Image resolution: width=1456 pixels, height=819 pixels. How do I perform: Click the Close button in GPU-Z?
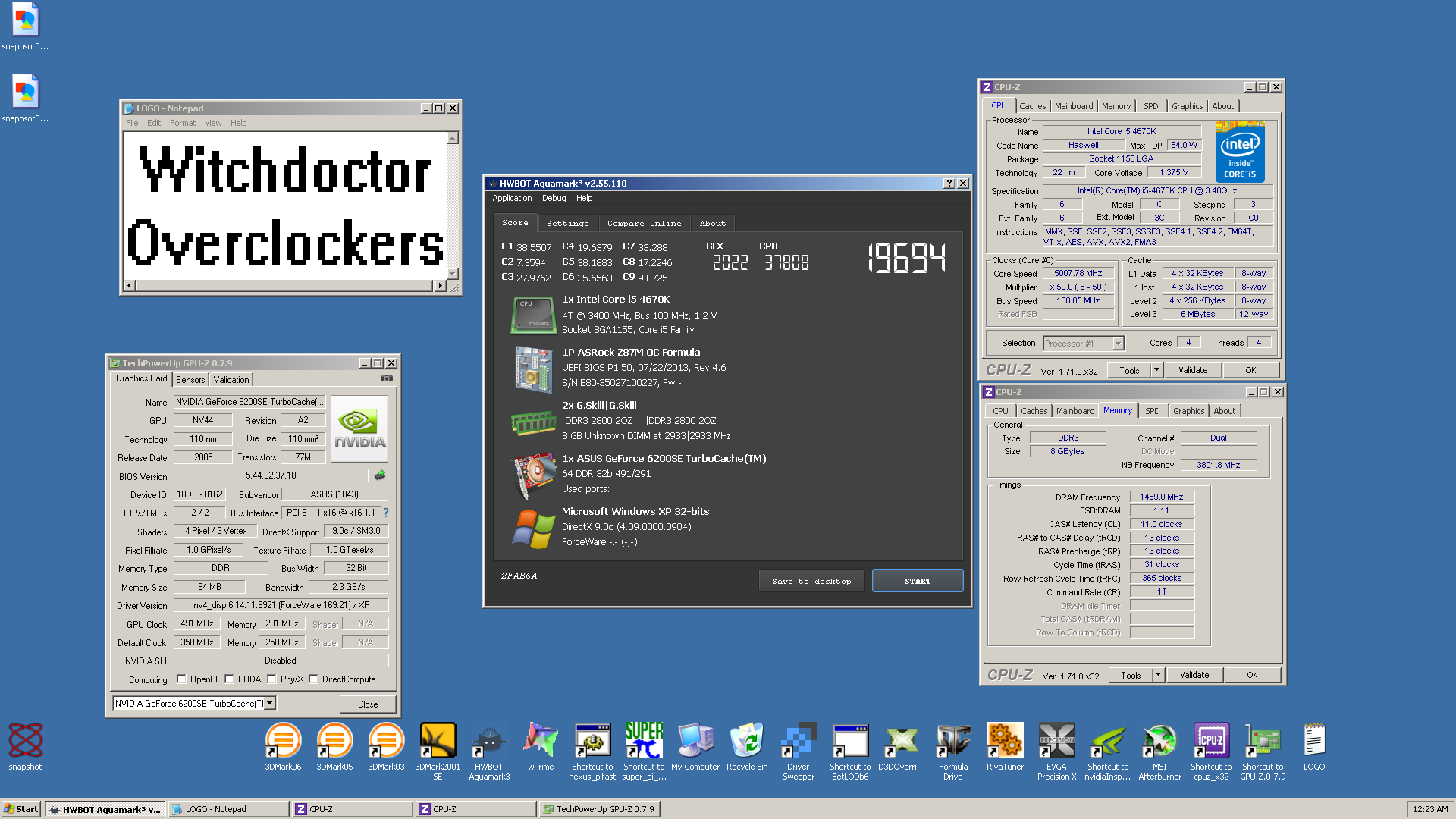368,704
